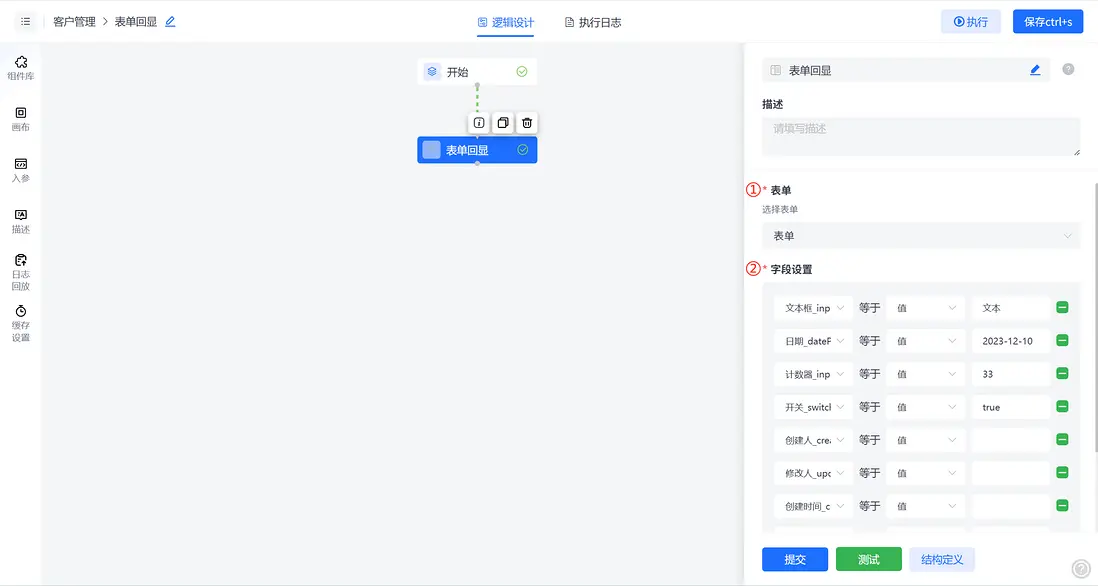Viewport: 1098px width, 586px height.
Task: Click the check badge on the 表单回显 node
Action: 522,149
